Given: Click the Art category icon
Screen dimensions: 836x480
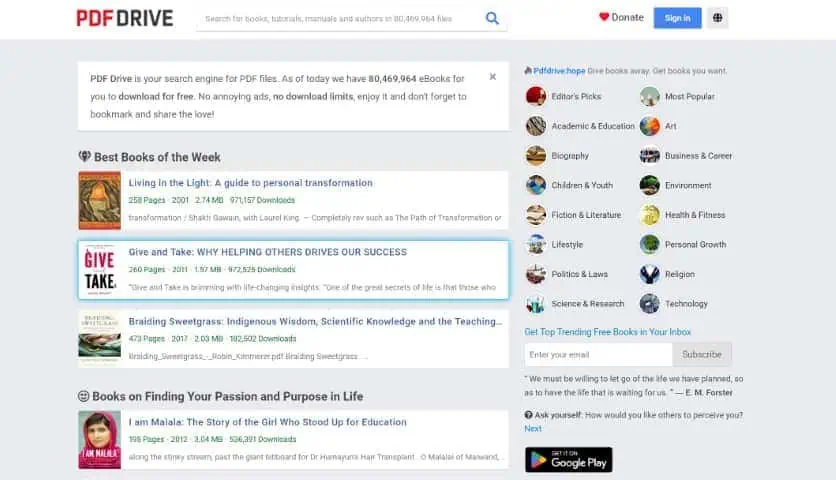Looking at the screenshot, I should click(x=649, y=126).
